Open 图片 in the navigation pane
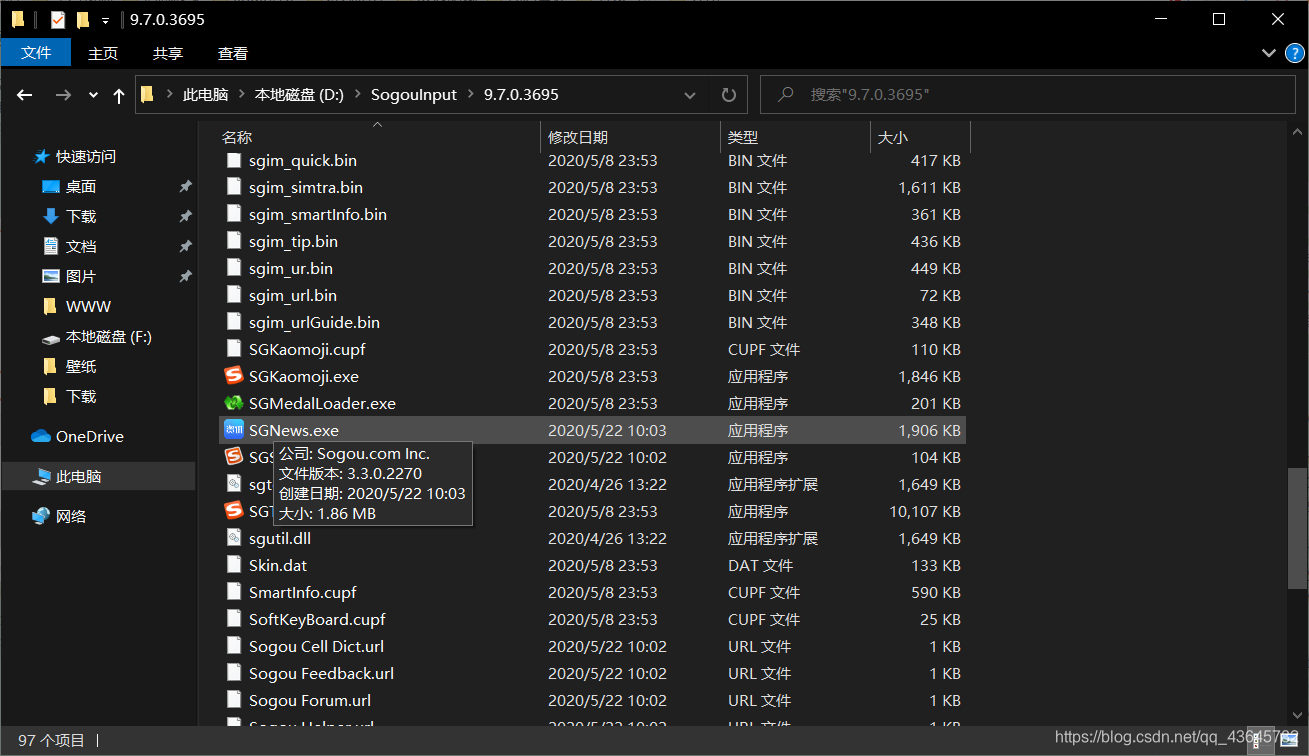This screenshot has width=1309, height=756. click(80, 277)
